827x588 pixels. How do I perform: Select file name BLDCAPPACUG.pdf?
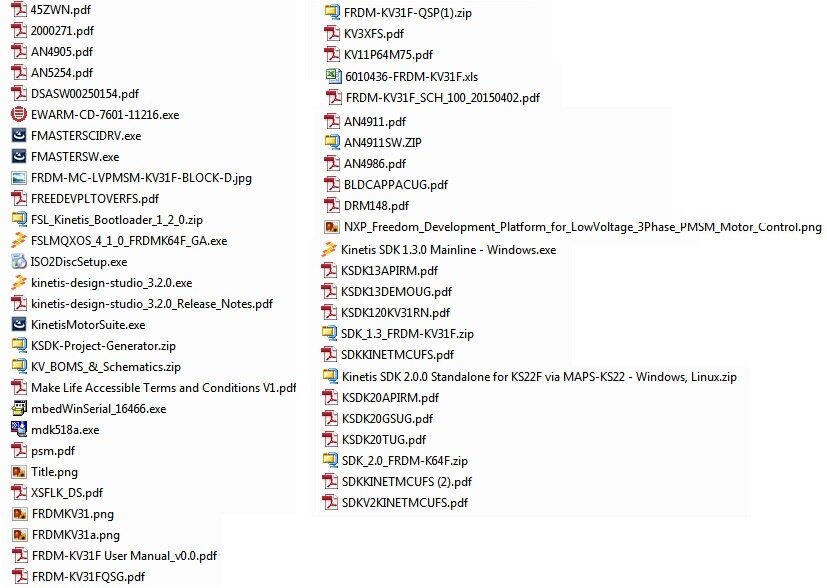(x=396, y=185)
